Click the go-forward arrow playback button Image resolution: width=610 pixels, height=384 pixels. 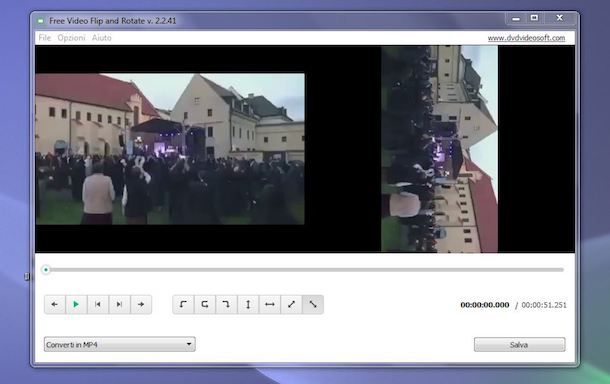(141, 304)
